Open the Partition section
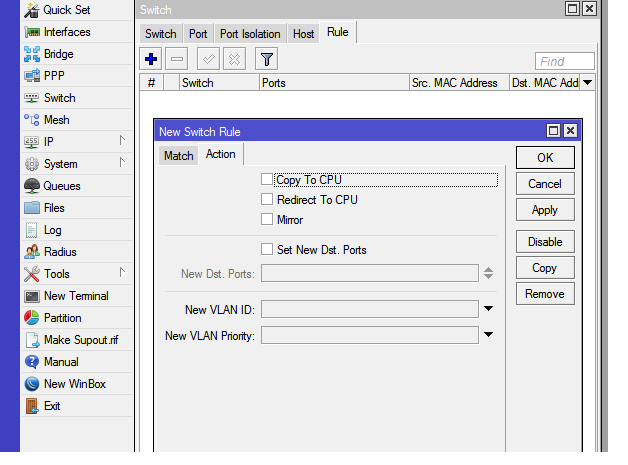This screenshot has height=465, width=628. (76, 318)
